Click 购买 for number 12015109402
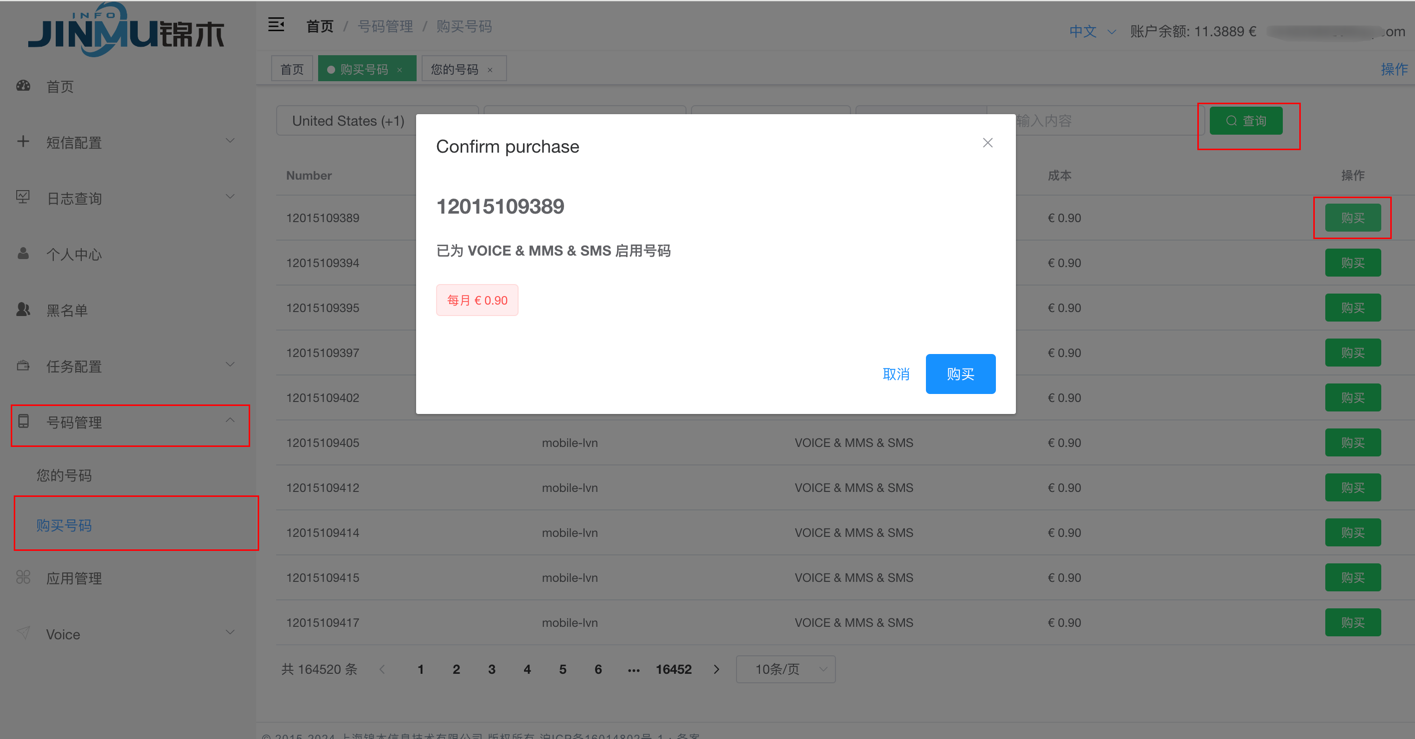1415x739 pixels. [1353, 398]
